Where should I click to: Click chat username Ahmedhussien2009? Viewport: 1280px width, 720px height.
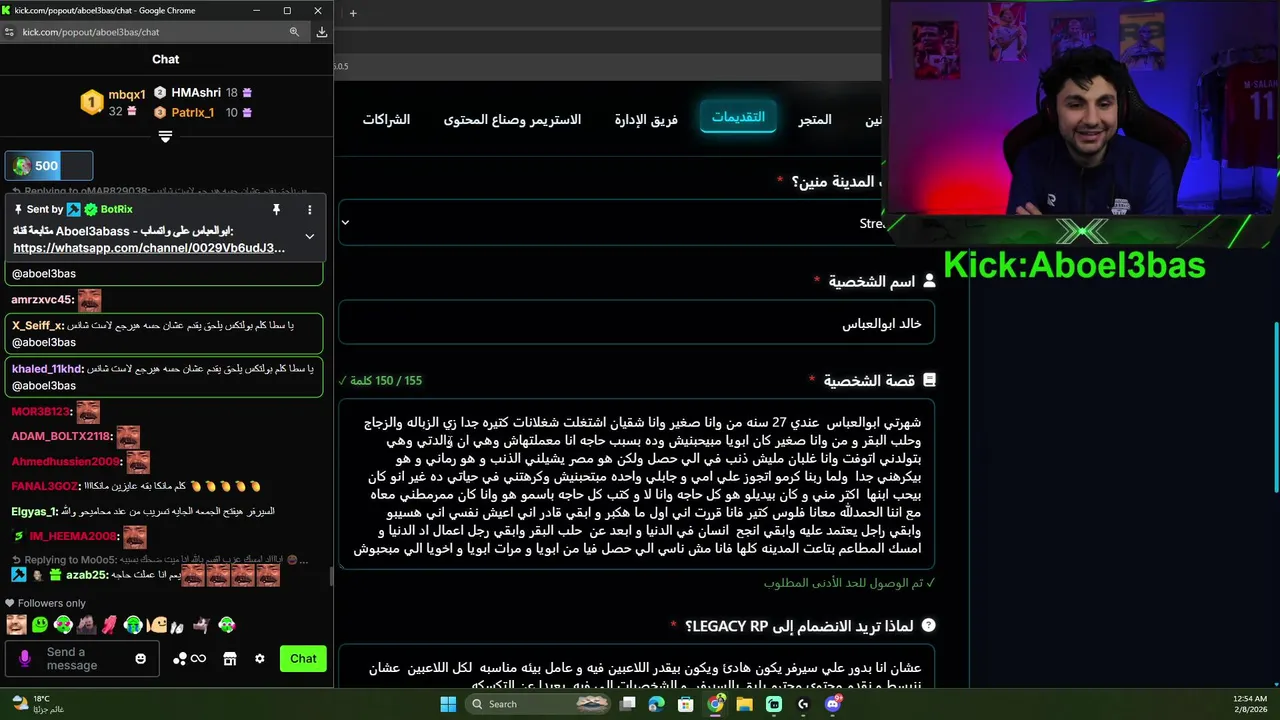65,462
